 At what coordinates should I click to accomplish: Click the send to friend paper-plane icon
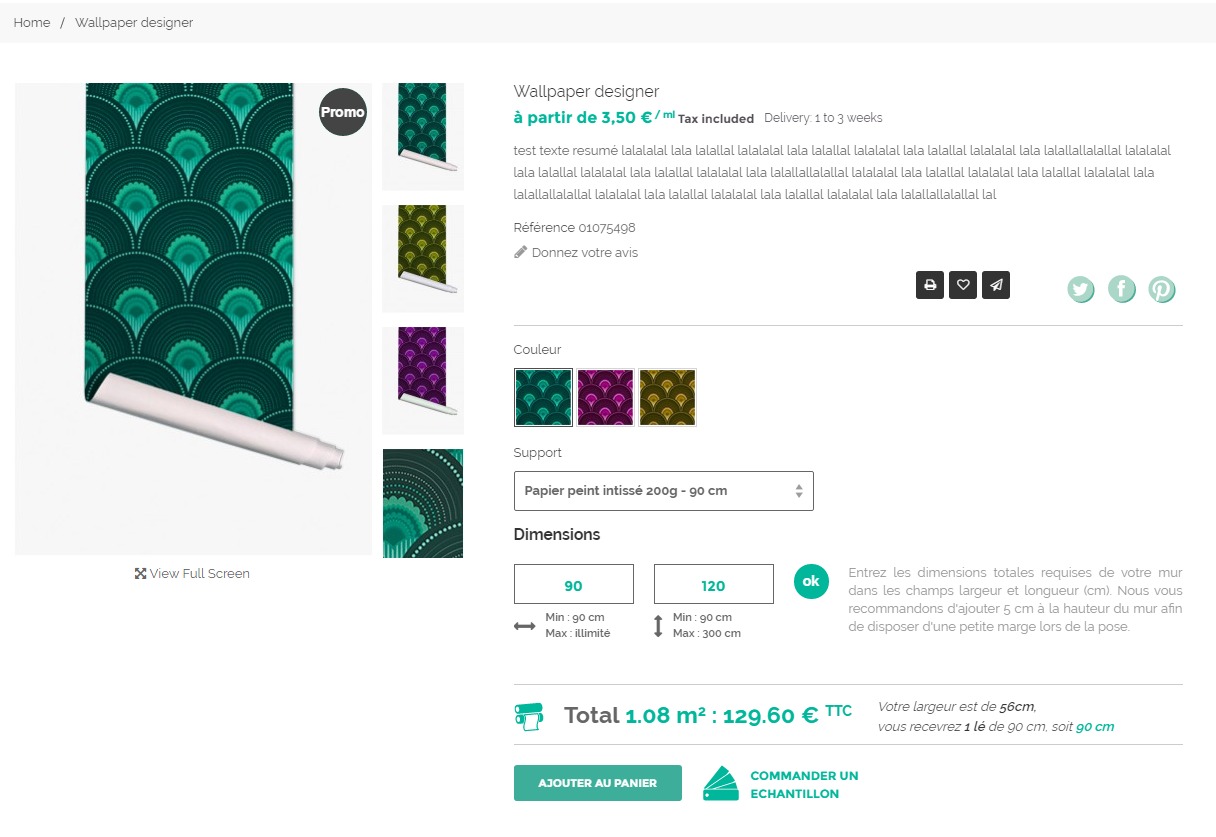point(996,285)
